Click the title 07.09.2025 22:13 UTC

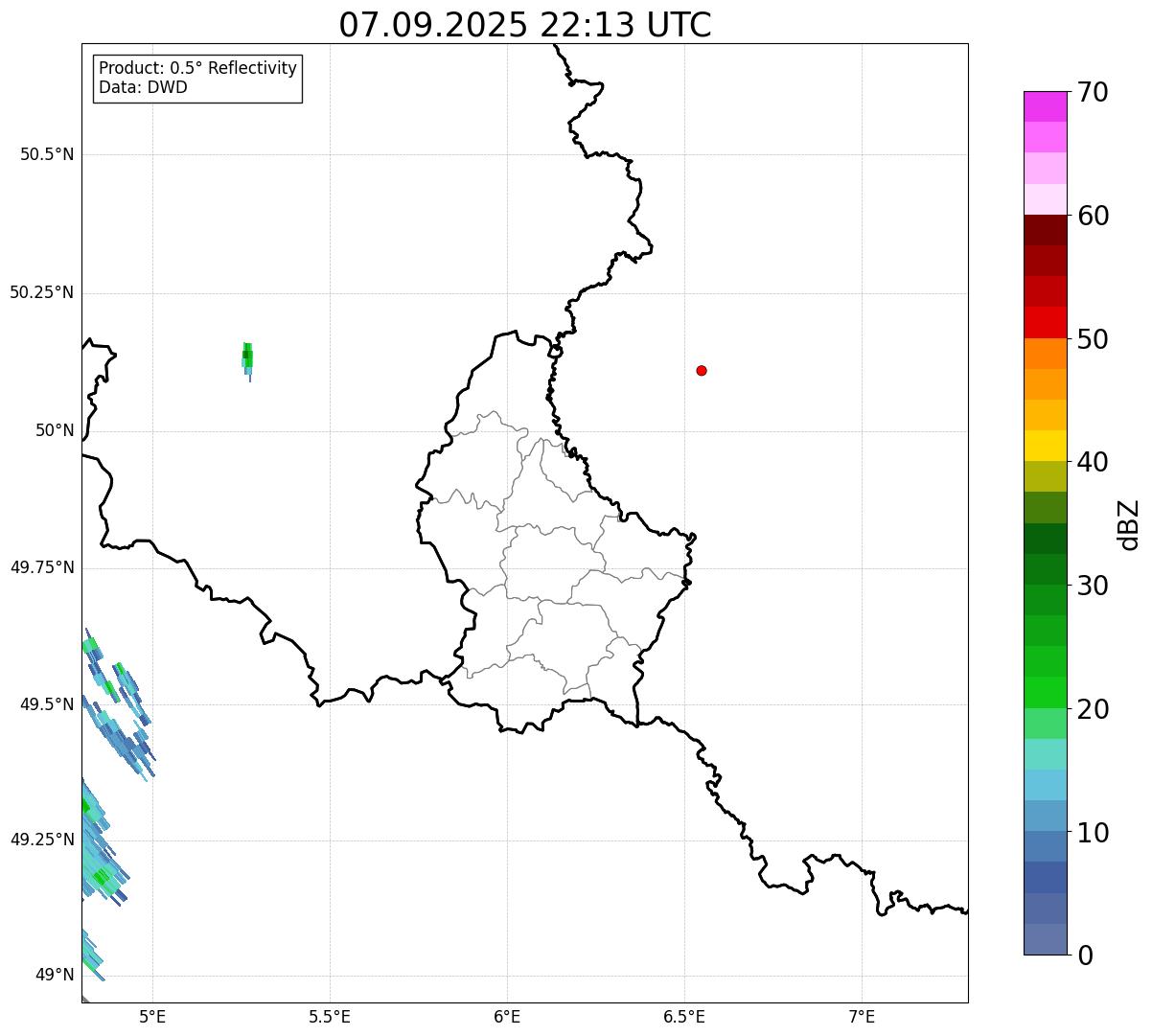point(525,25)
